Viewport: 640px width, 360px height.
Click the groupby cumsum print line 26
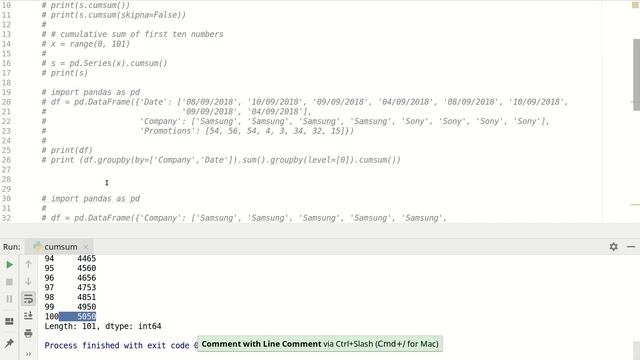pos(221,160)
